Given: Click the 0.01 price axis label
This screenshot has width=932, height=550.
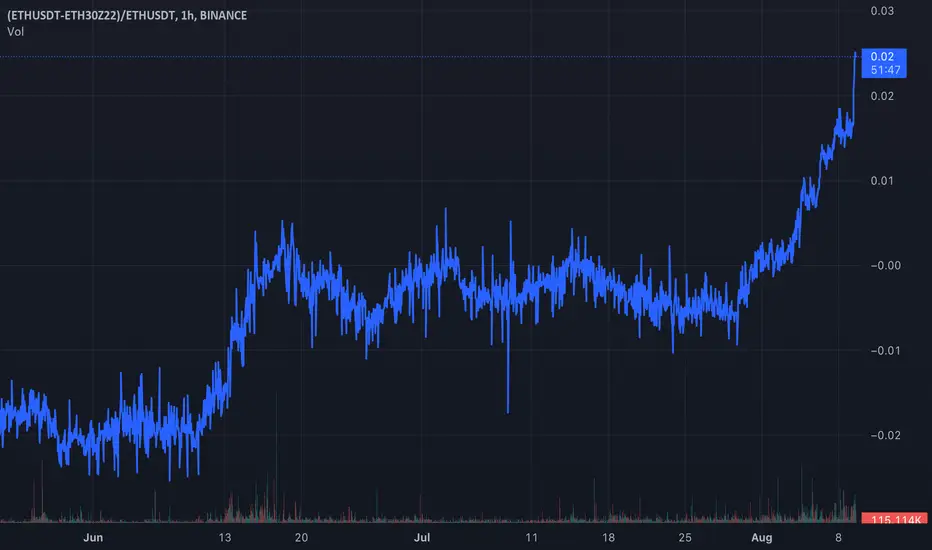Looking at the screenshot, I should [x=882, y=181].
